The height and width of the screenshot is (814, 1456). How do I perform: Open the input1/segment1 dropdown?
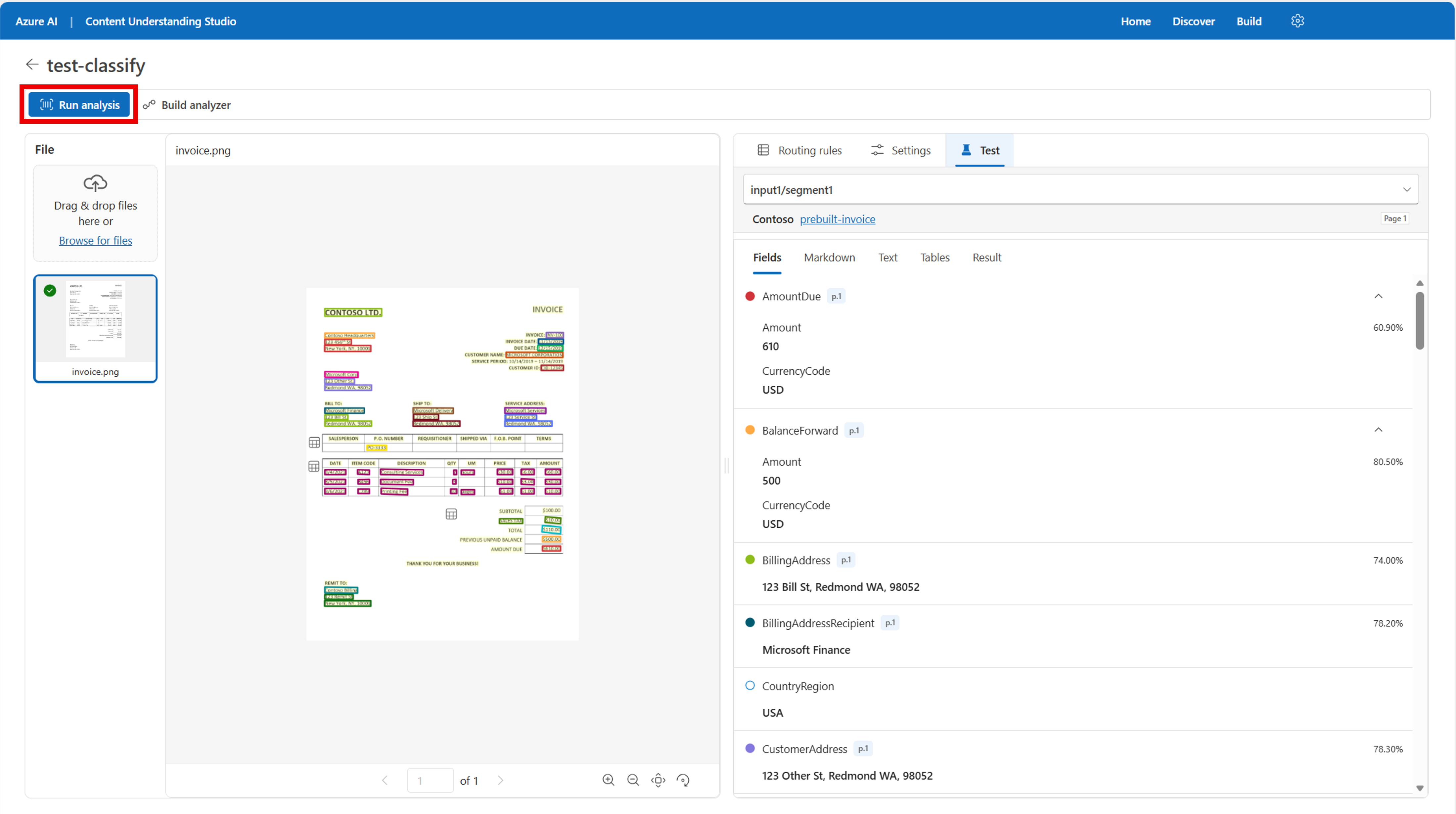point(1080,190)
